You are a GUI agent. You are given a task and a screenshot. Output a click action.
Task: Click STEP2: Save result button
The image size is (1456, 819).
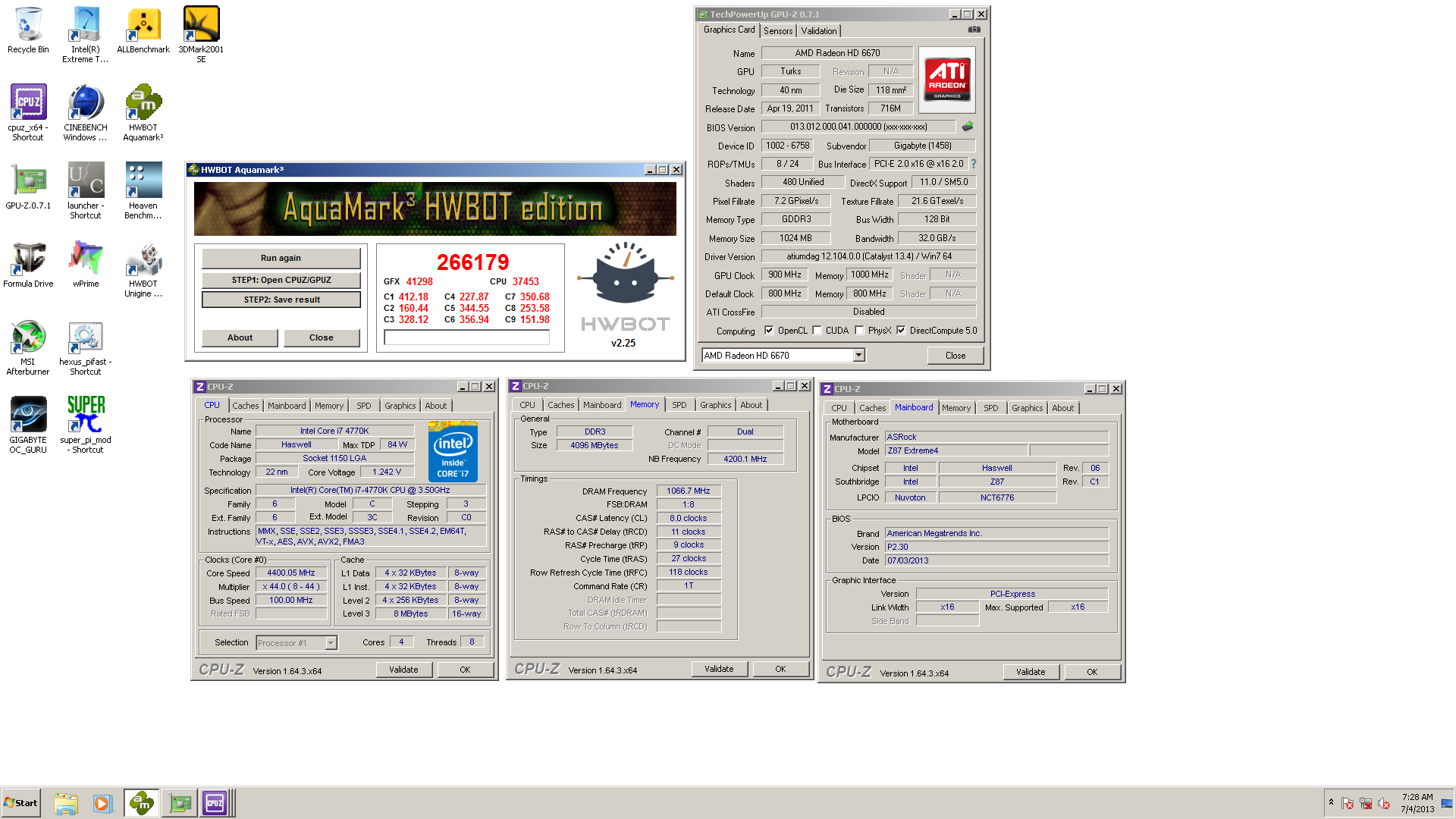[281, 300]
